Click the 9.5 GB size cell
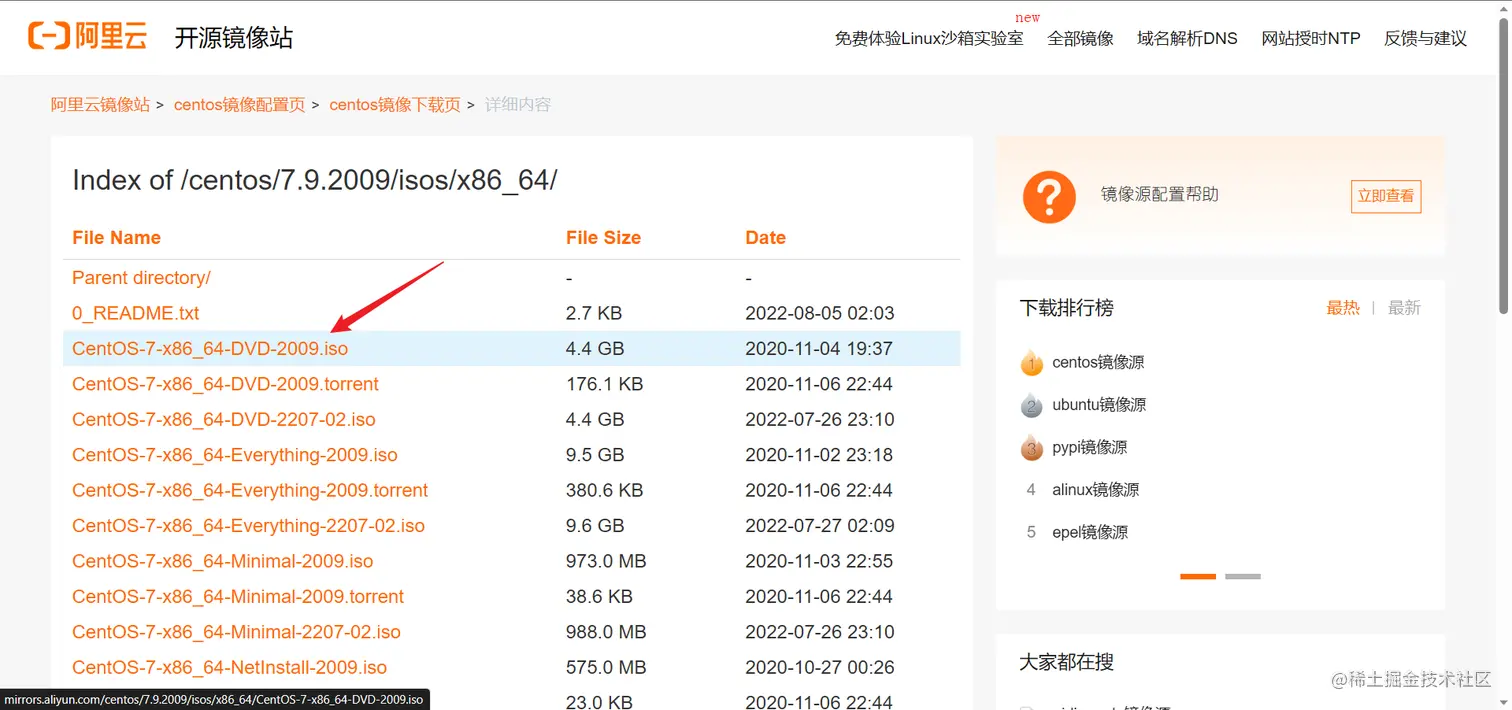Viewport: 1512px width, 710px height. point(595,455)
